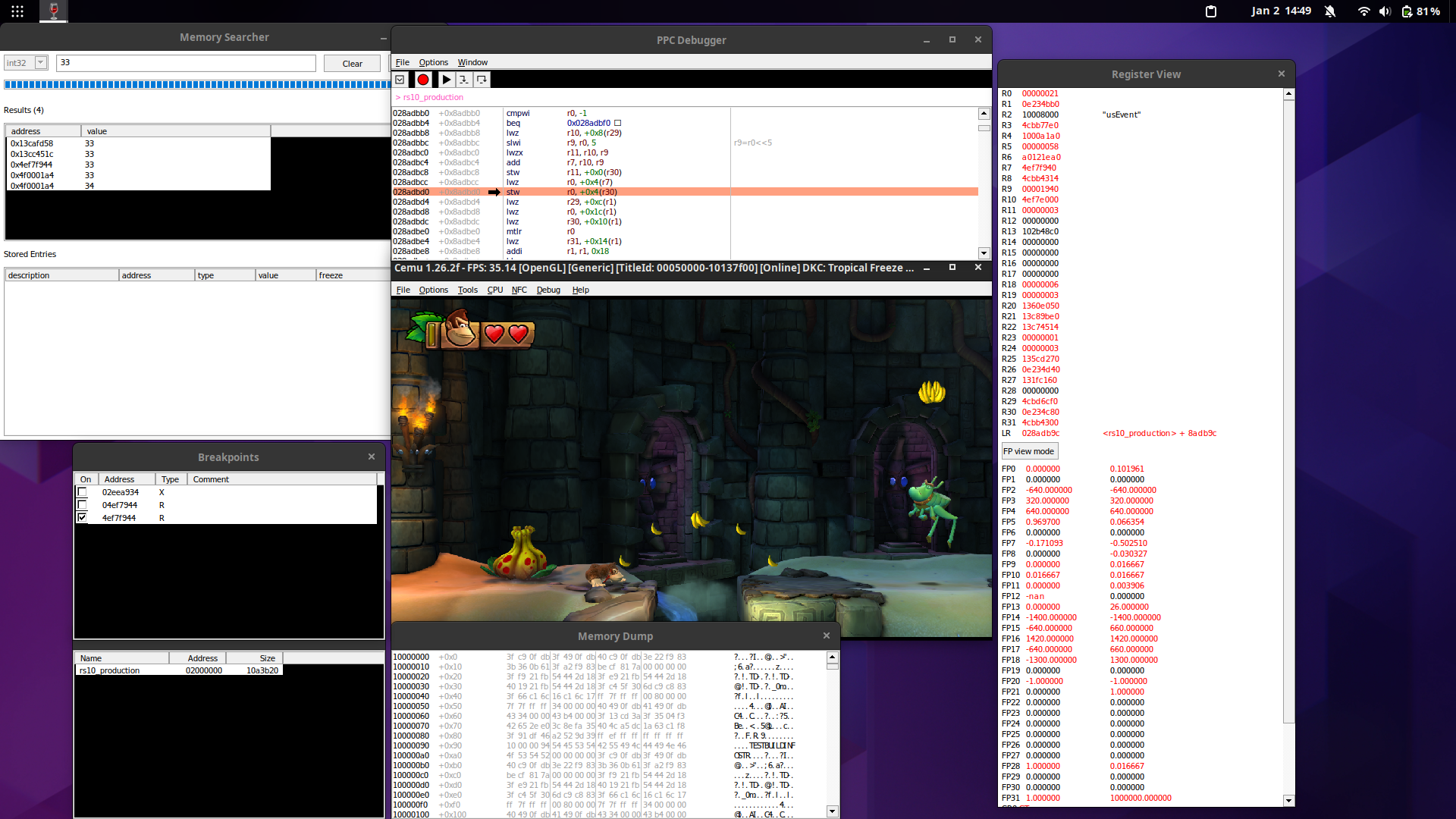The image size is (1456, 819).
Task: Open Cemu Tools menu
Action: click(x=468, y=290)
